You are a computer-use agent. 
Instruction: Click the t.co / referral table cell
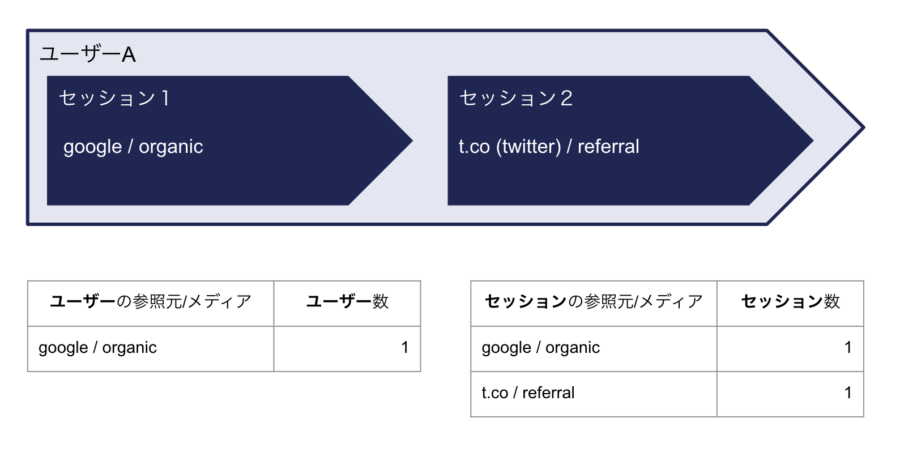tap(528, 393)
